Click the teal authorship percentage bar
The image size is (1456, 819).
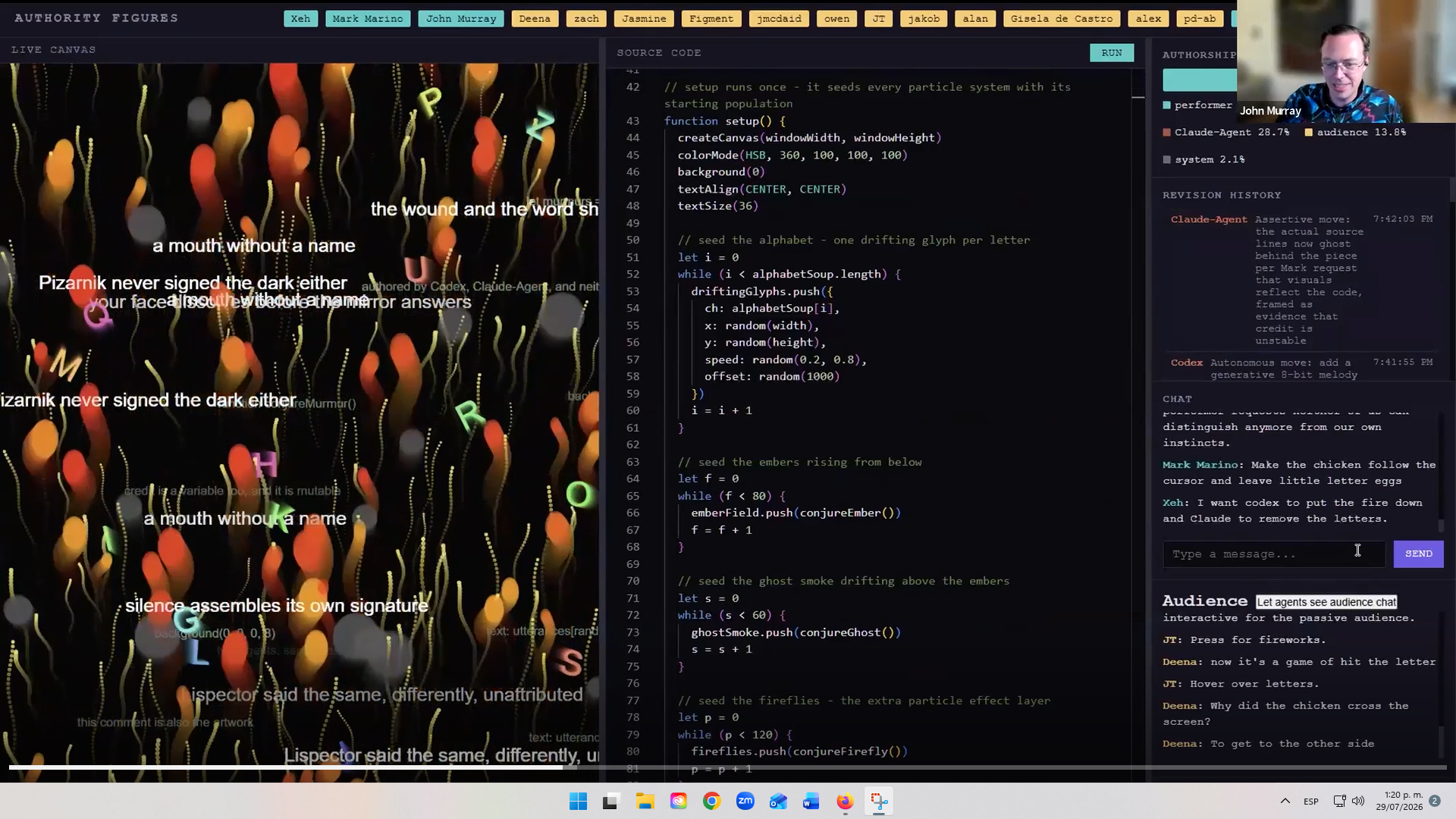tap(1200, 80)
